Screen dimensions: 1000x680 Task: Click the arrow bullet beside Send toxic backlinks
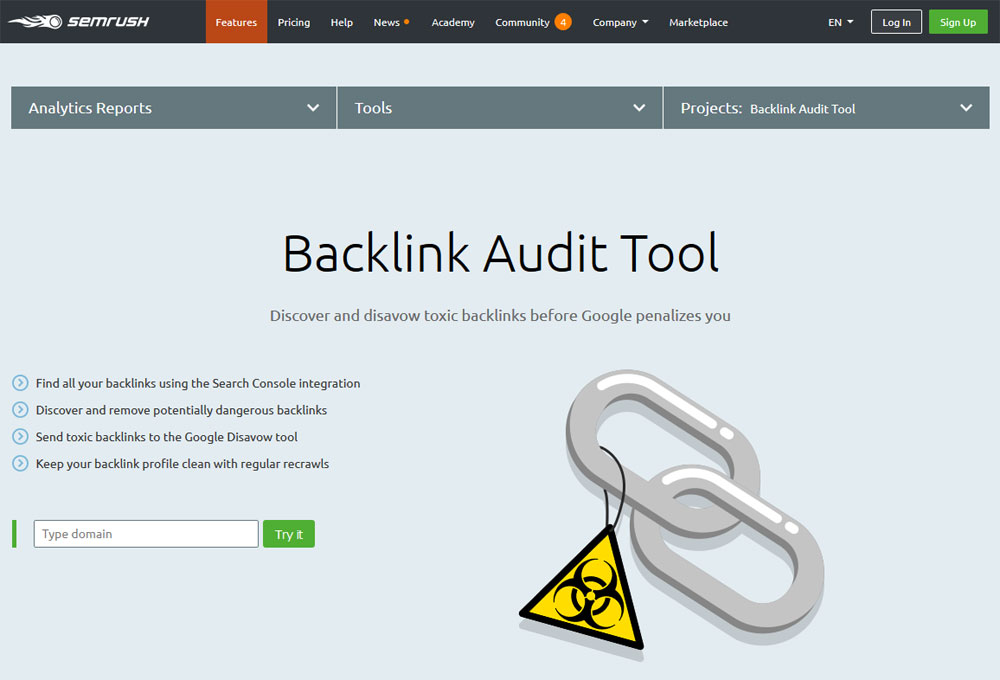20,436
